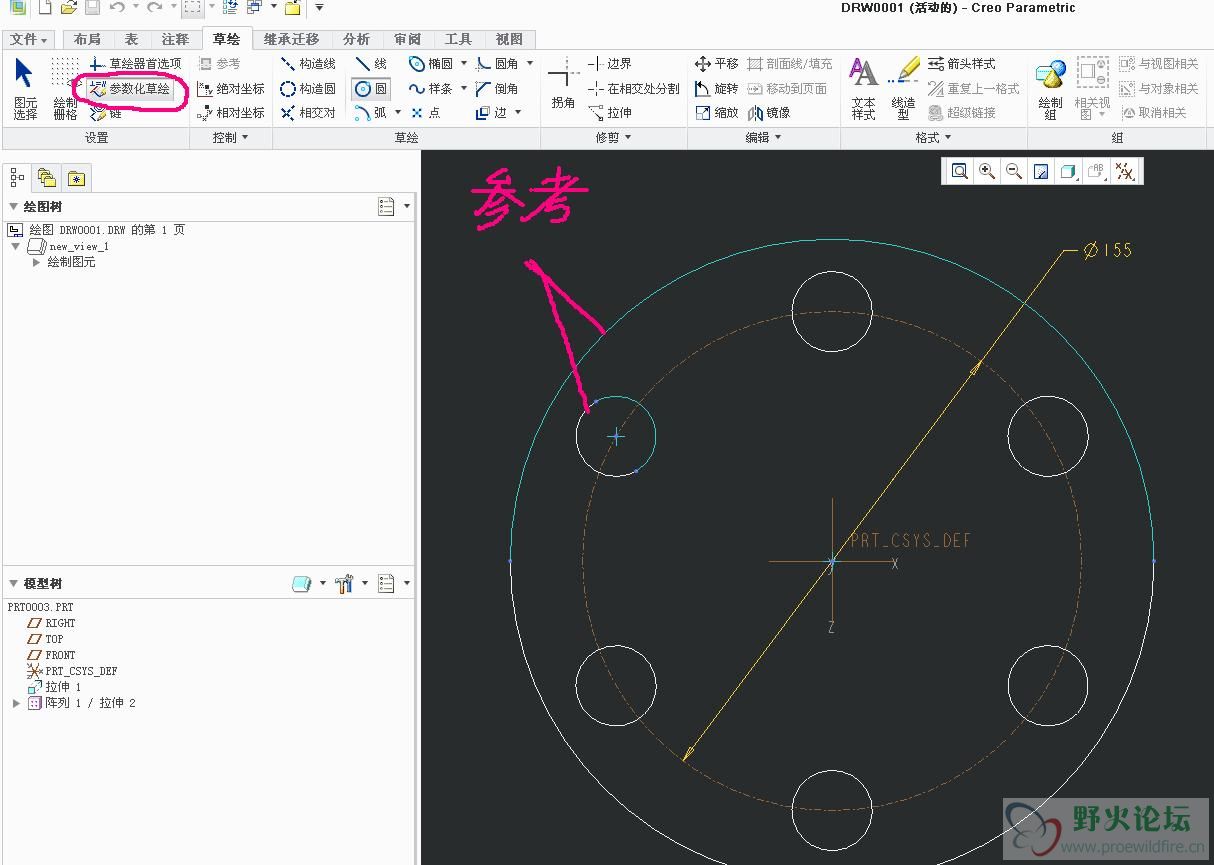
Task: Select the 椭圆 ellipse tool
Action: 431,64
